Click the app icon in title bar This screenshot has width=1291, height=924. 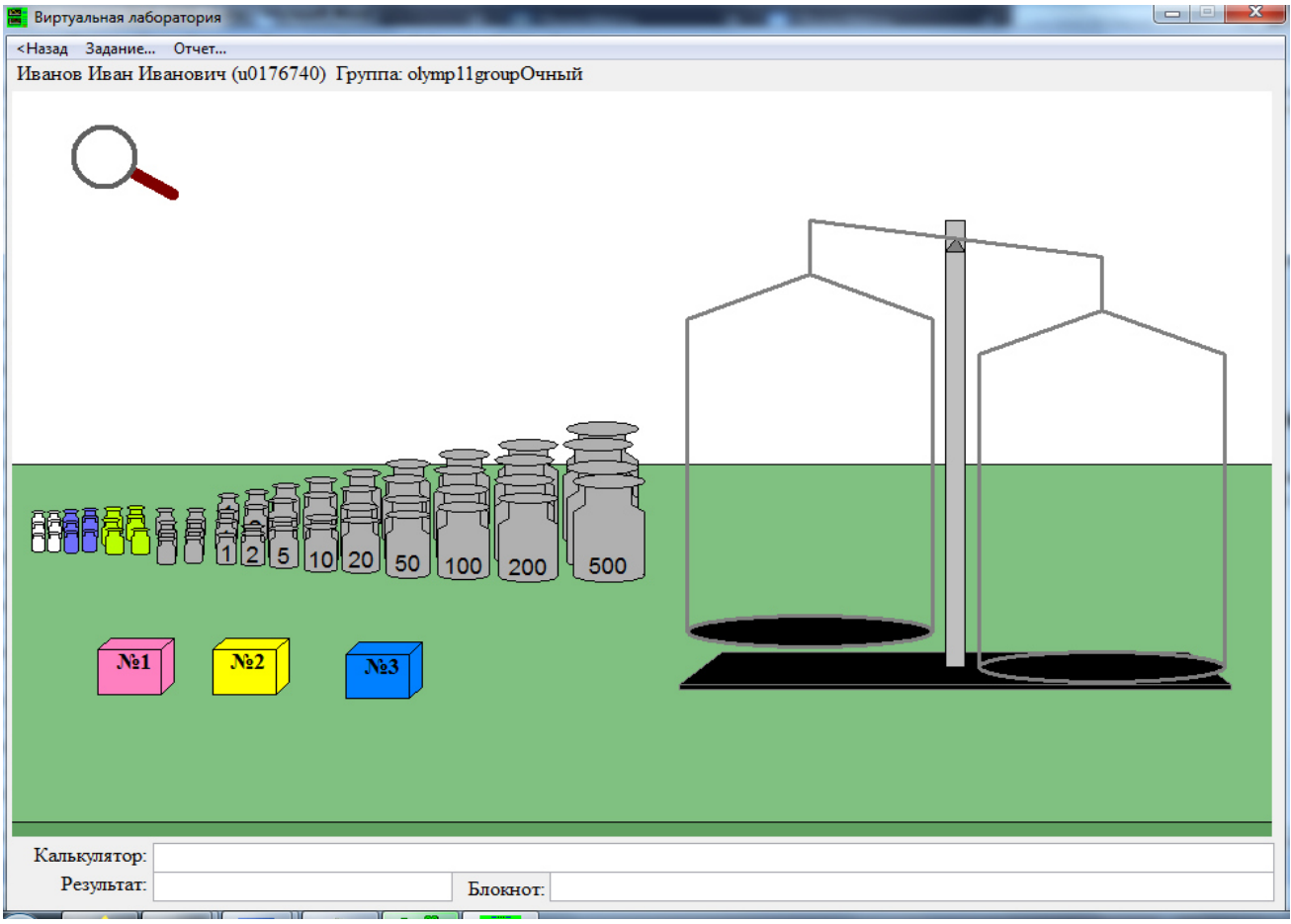tap(18, 17)
